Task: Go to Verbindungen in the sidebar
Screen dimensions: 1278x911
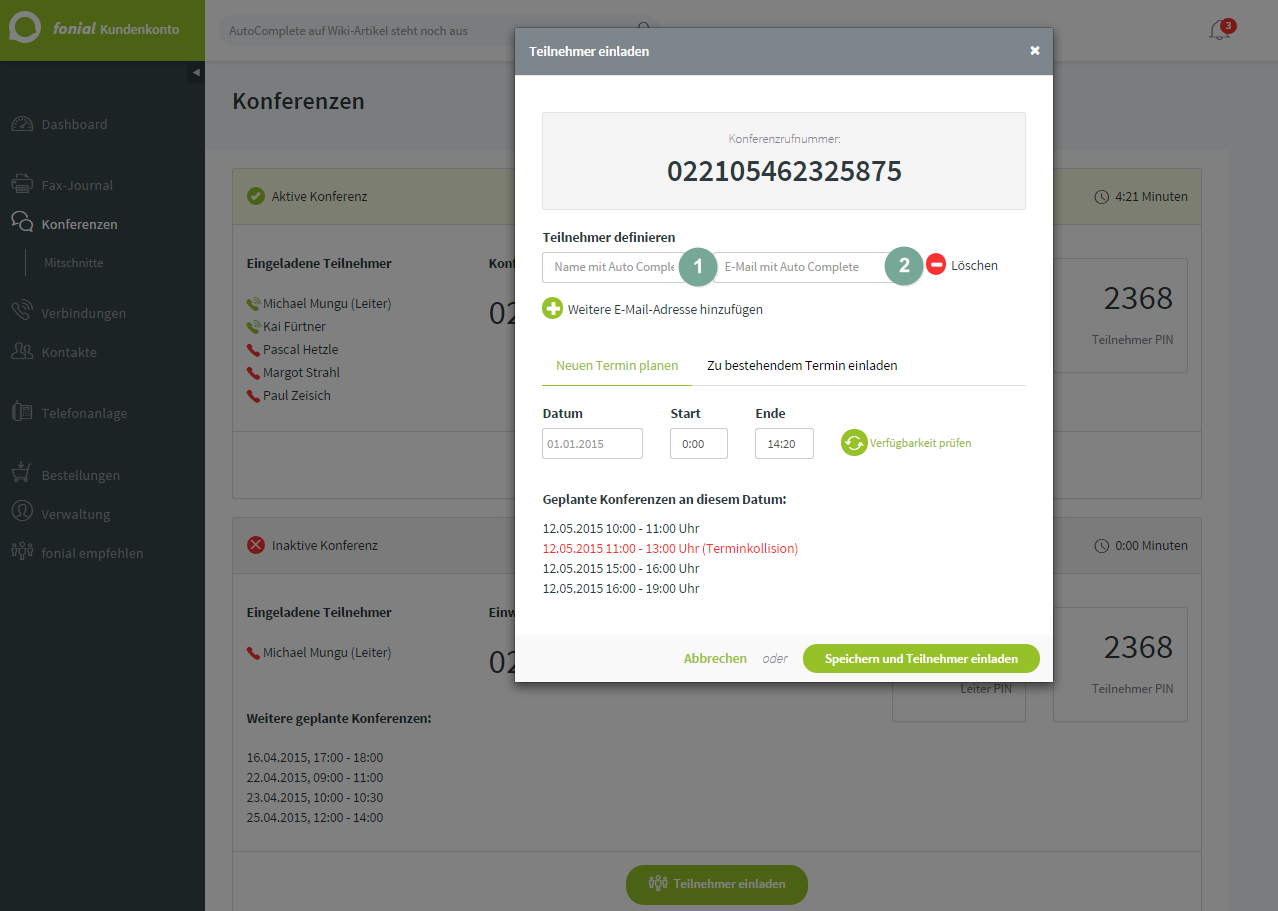Action: point(83,313)
